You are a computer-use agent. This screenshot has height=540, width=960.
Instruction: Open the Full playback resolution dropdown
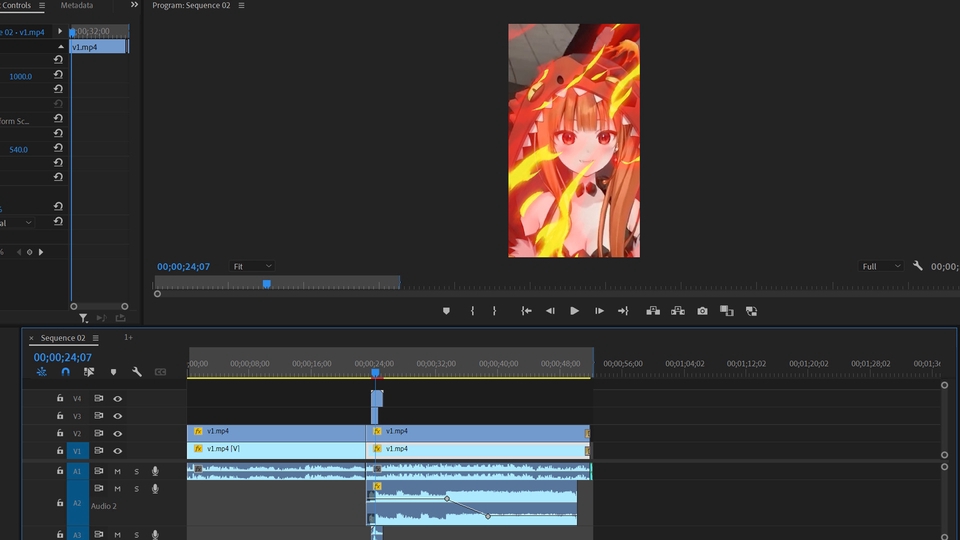(880, 266)
